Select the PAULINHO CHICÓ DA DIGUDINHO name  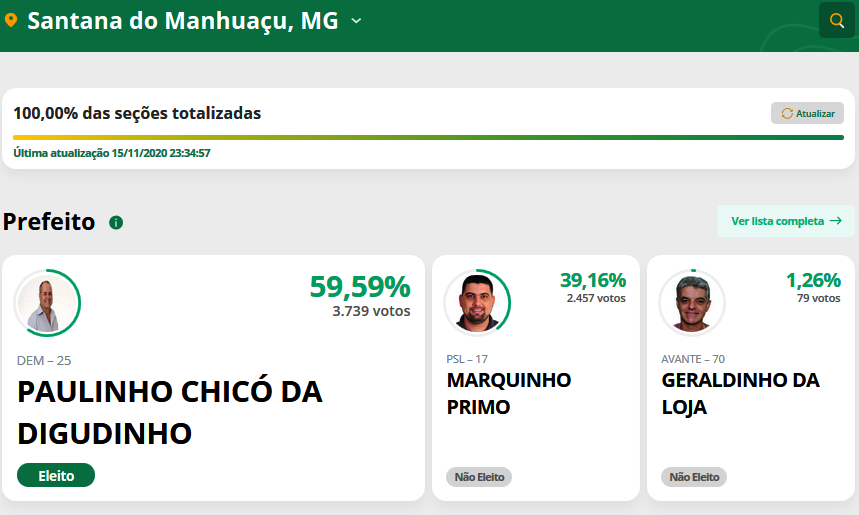coord(170,413)
